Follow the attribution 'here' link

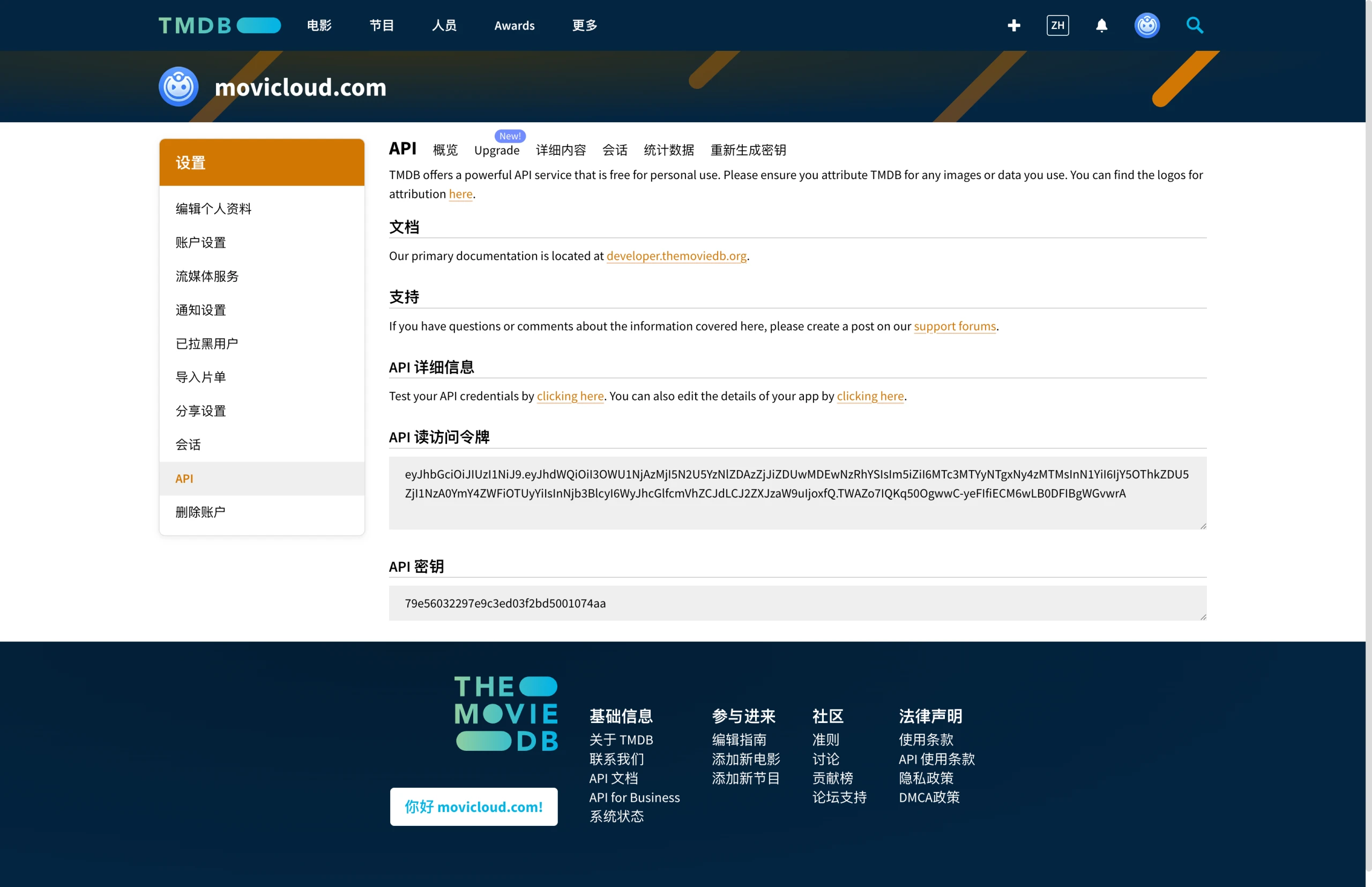pyautogui.click(x=460, y=194)
